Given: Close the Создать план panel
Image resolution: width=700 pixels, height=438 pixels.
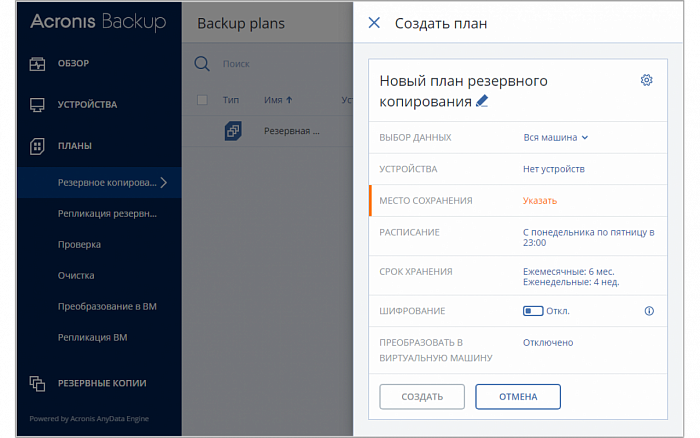Looking at the screenshot, I should (374, 23).
